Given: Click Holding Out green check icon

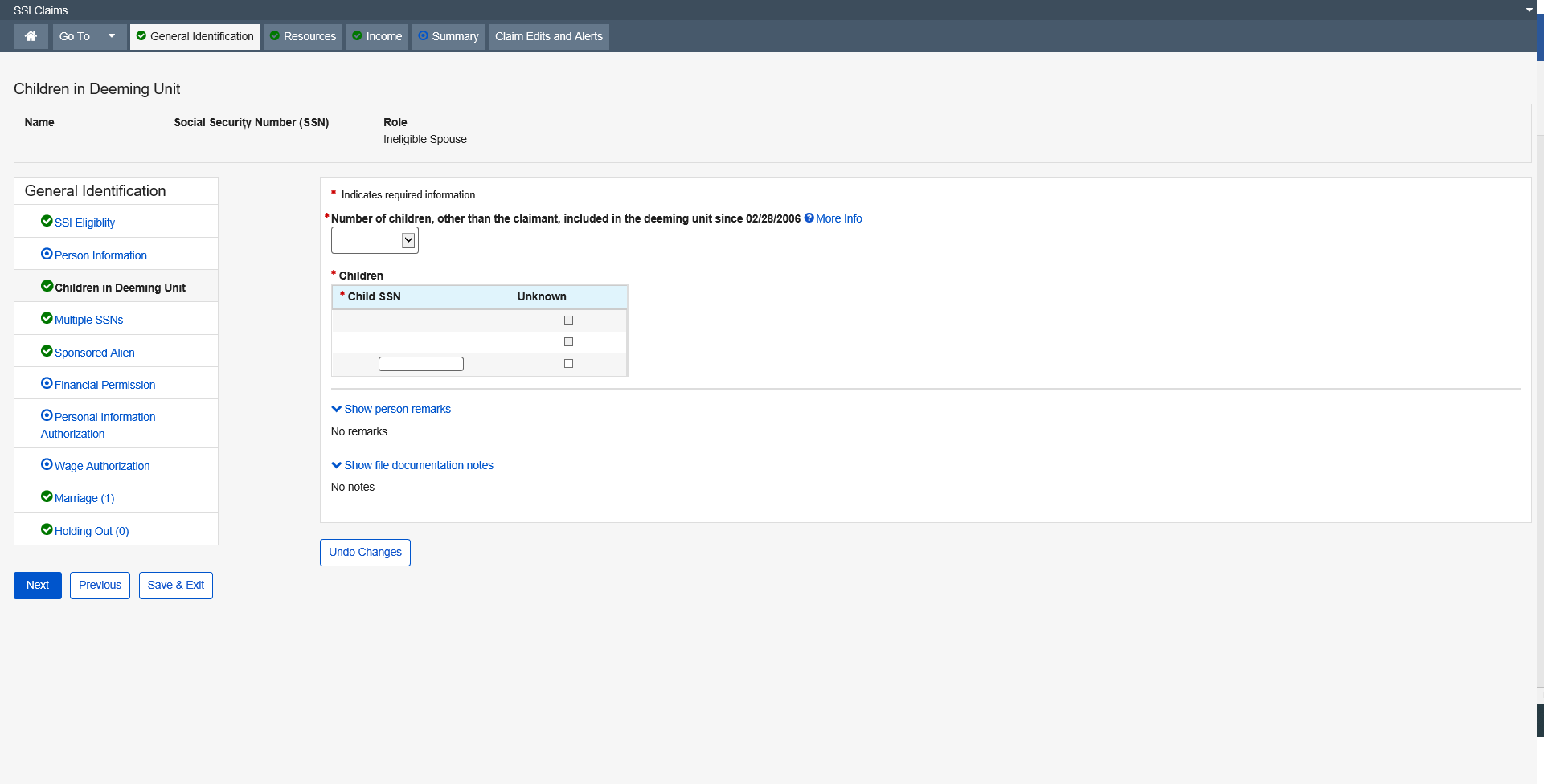Looking at the screenshot, I should click(47, 529).
